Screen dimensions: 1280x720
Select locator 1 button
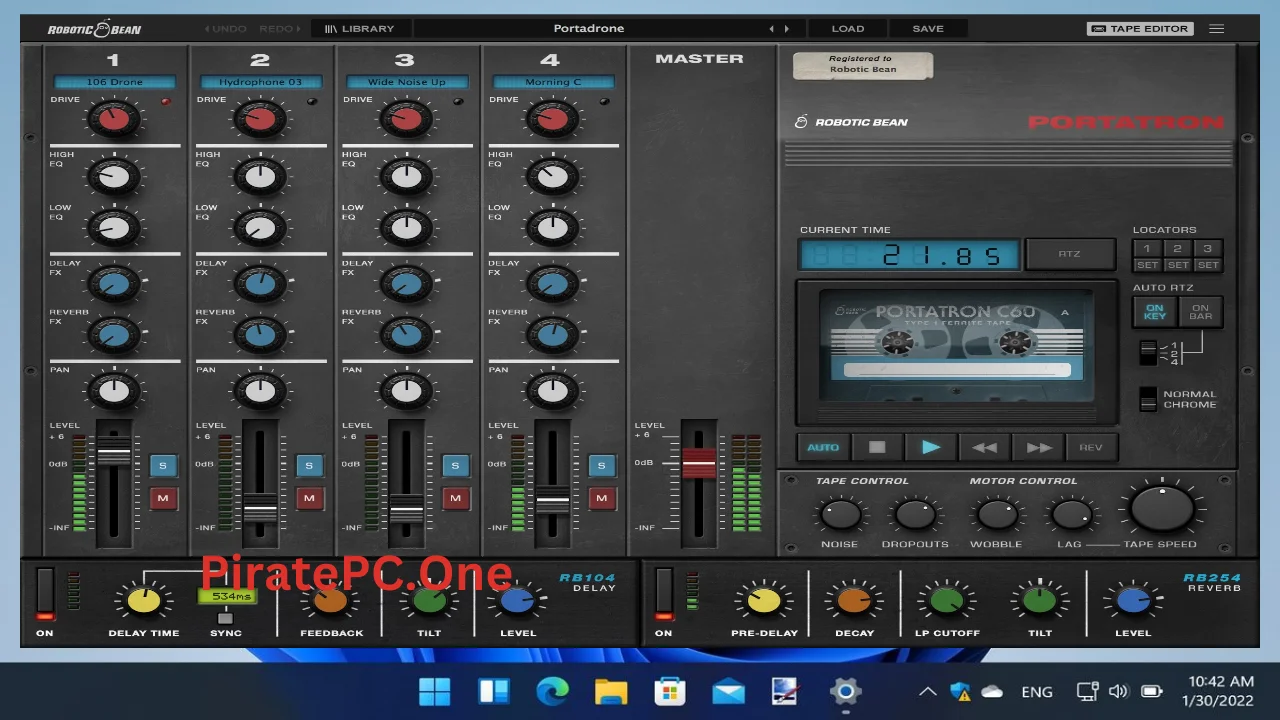coord(1147,248)
